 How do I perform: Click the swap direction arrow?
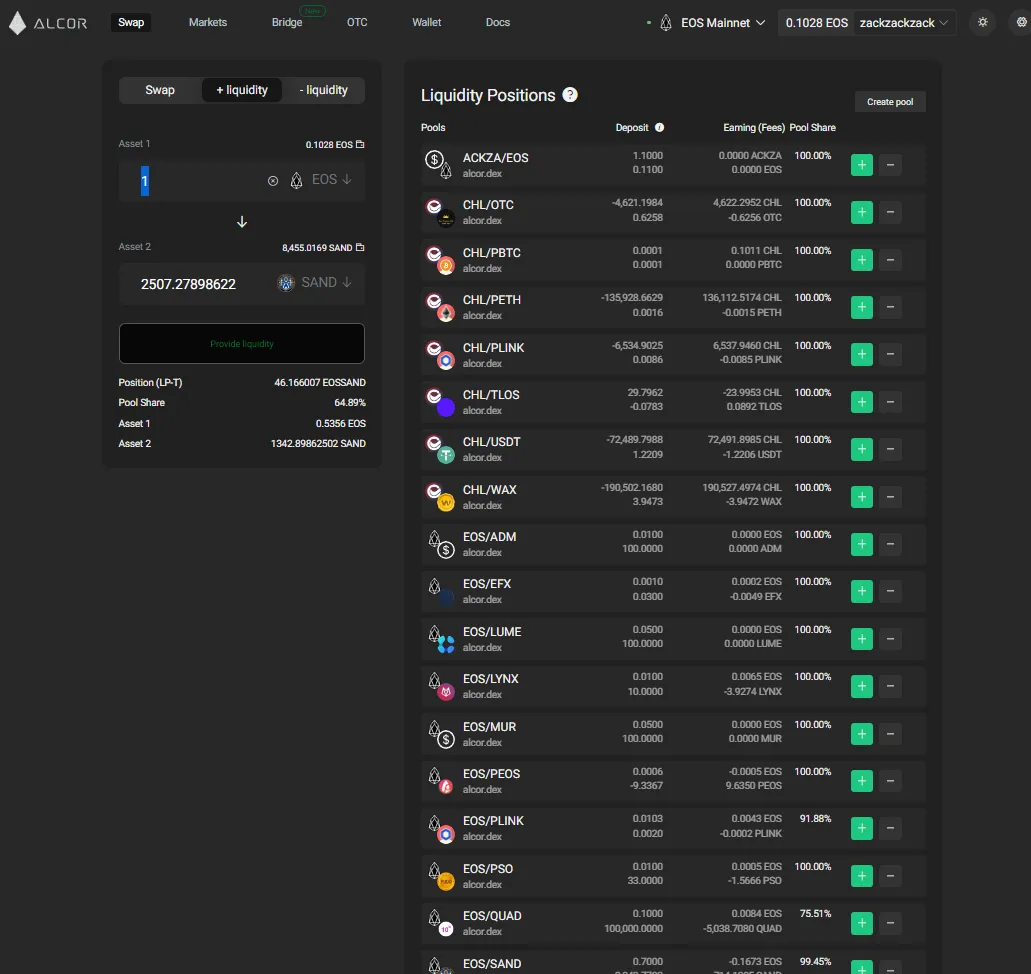tap(242, 222)
